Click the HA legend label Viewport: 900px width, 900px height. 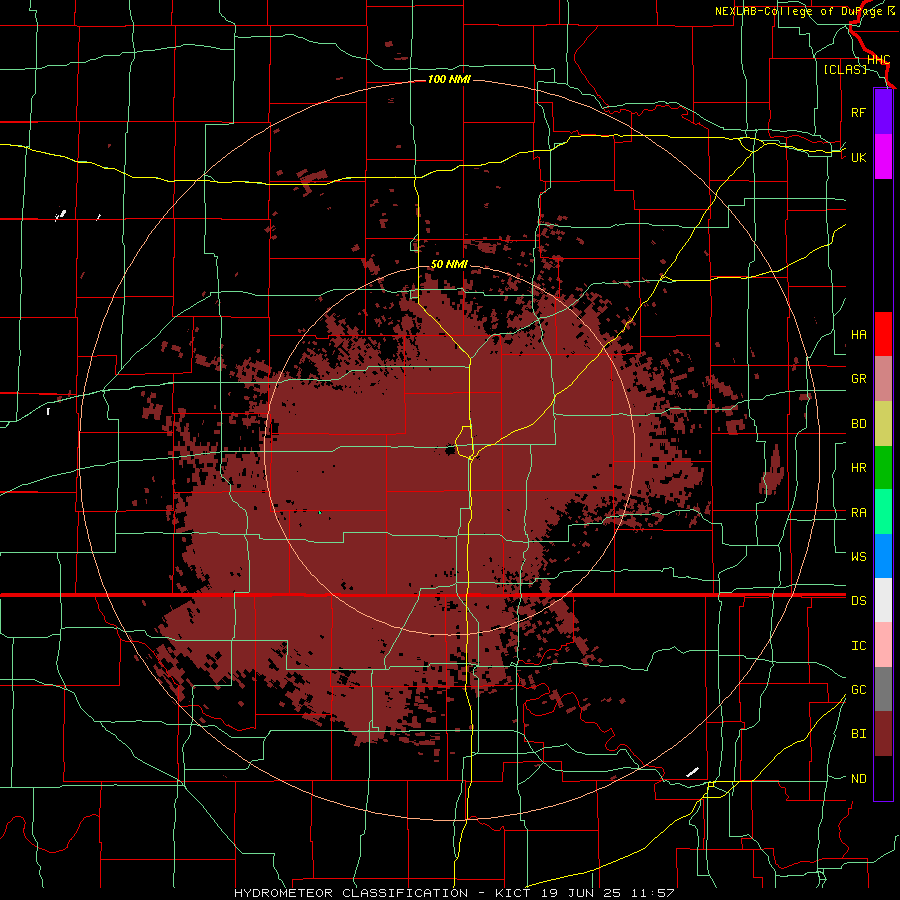click(858, 335)
